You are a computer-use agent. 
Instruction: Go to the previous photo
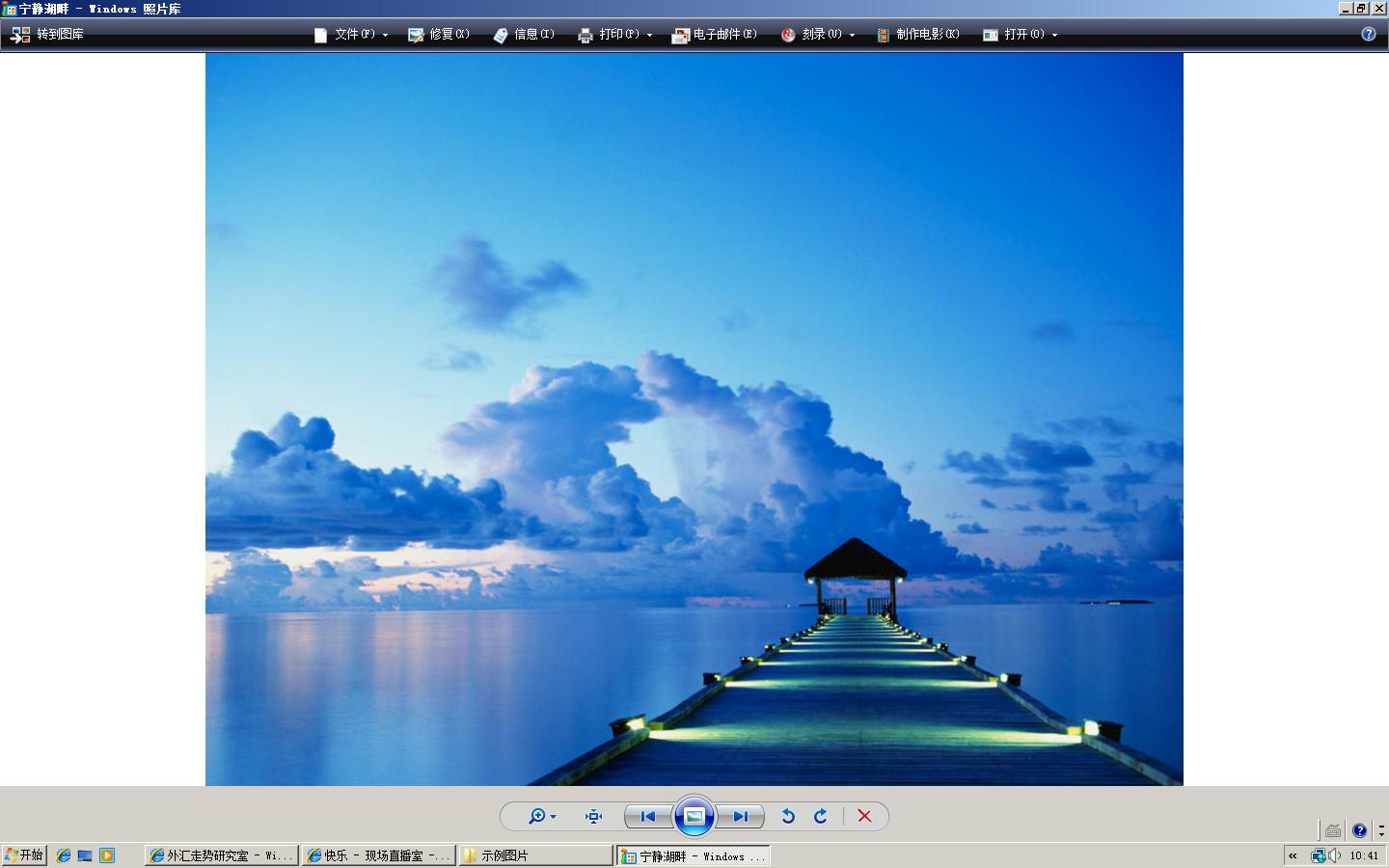coord(647,816)
